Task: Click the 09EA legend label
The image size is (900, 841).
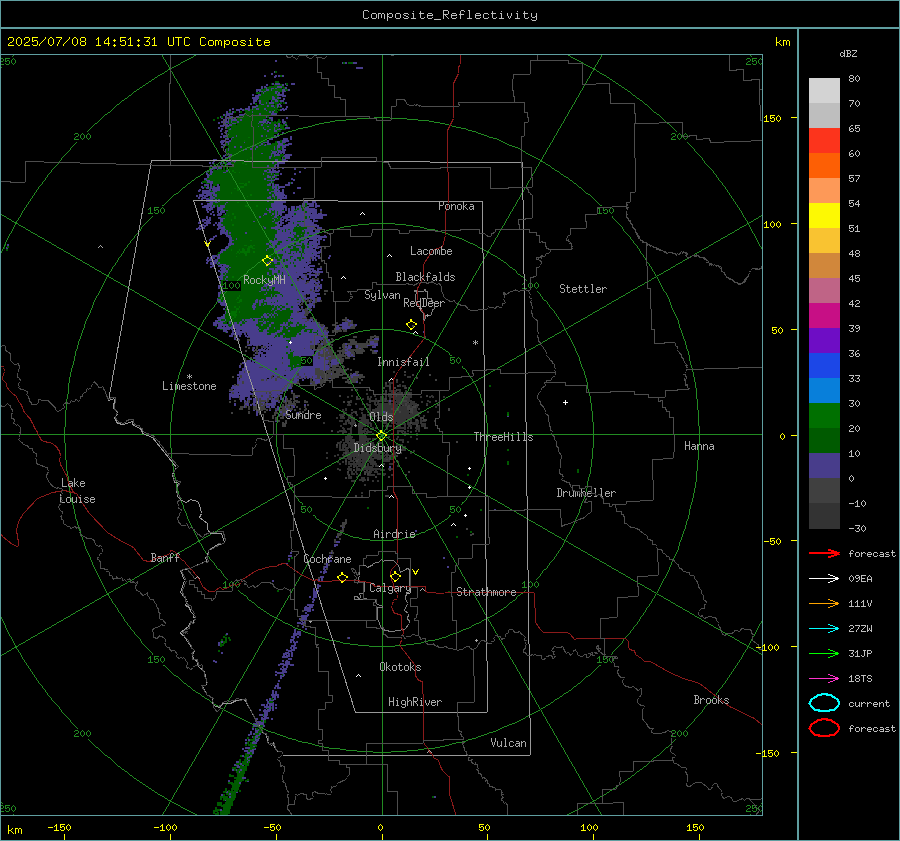Action: (x=860, y=579)
